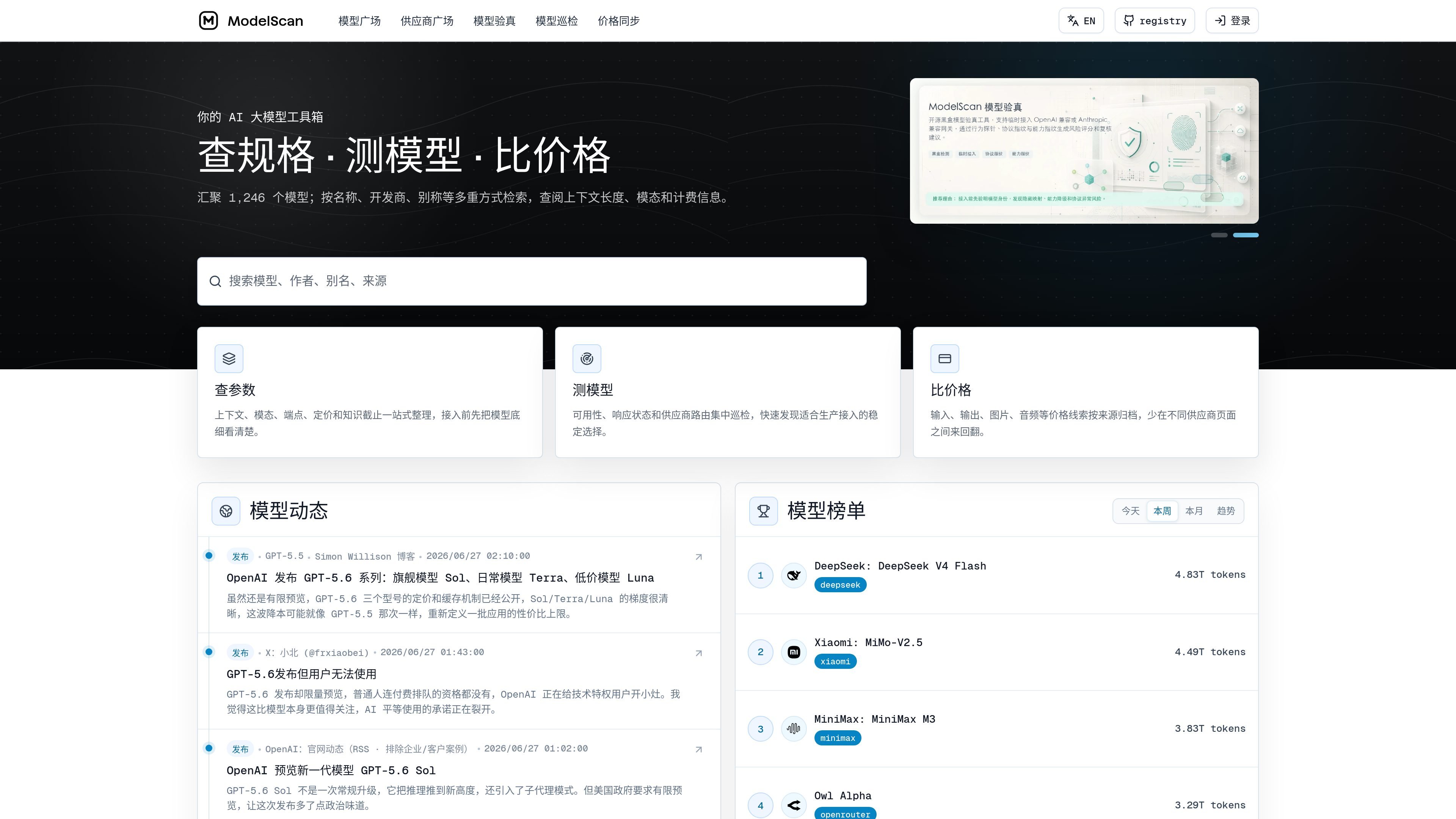Image resolution: width=1456 pixels, height=819 pixels.
Task: Click the 模型榜单 section heading
Action: click(826, 511)
